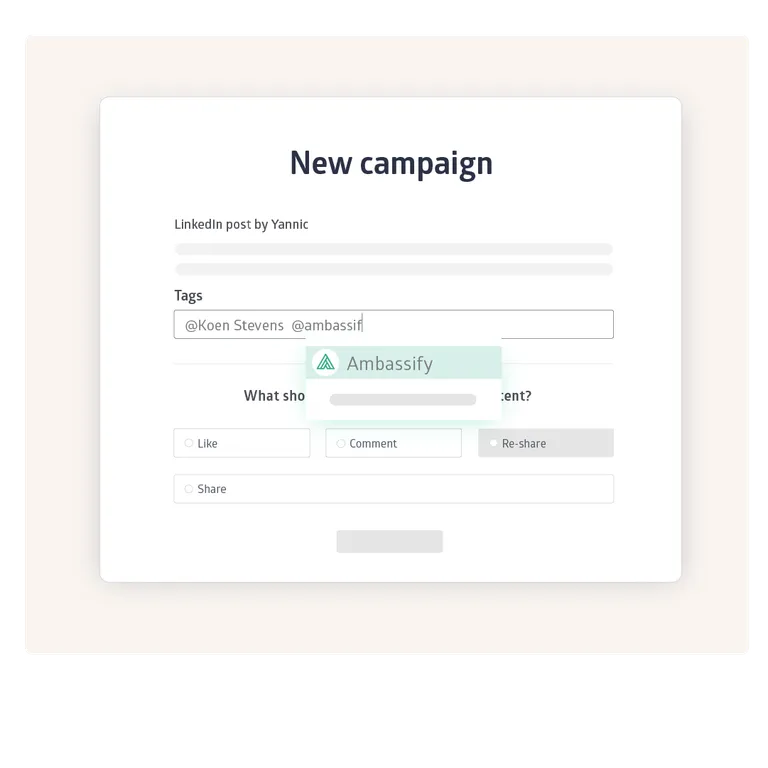
Task: Click the second gray post placeholder line
Action: click(x=393, y=269)
